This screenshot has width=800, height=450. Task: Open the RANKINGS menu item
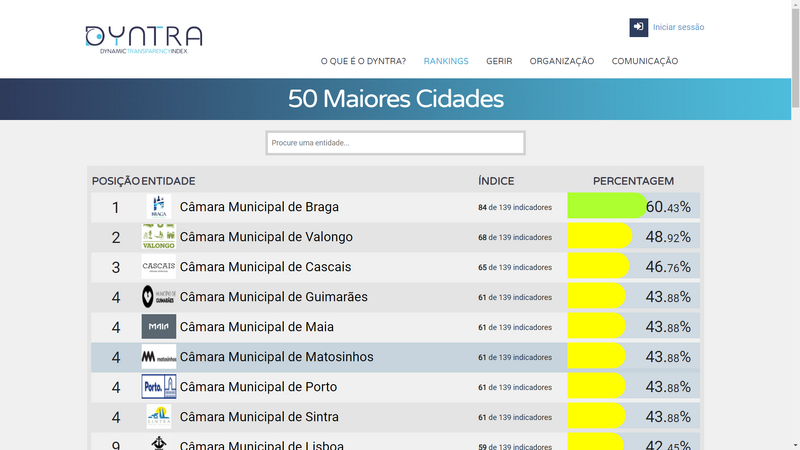point(446,61)
